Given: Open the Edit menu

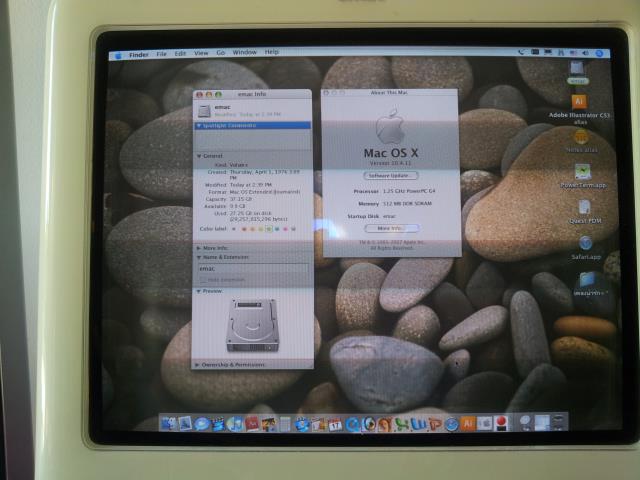Looking at the screenshot, I should tap(180, 53).
